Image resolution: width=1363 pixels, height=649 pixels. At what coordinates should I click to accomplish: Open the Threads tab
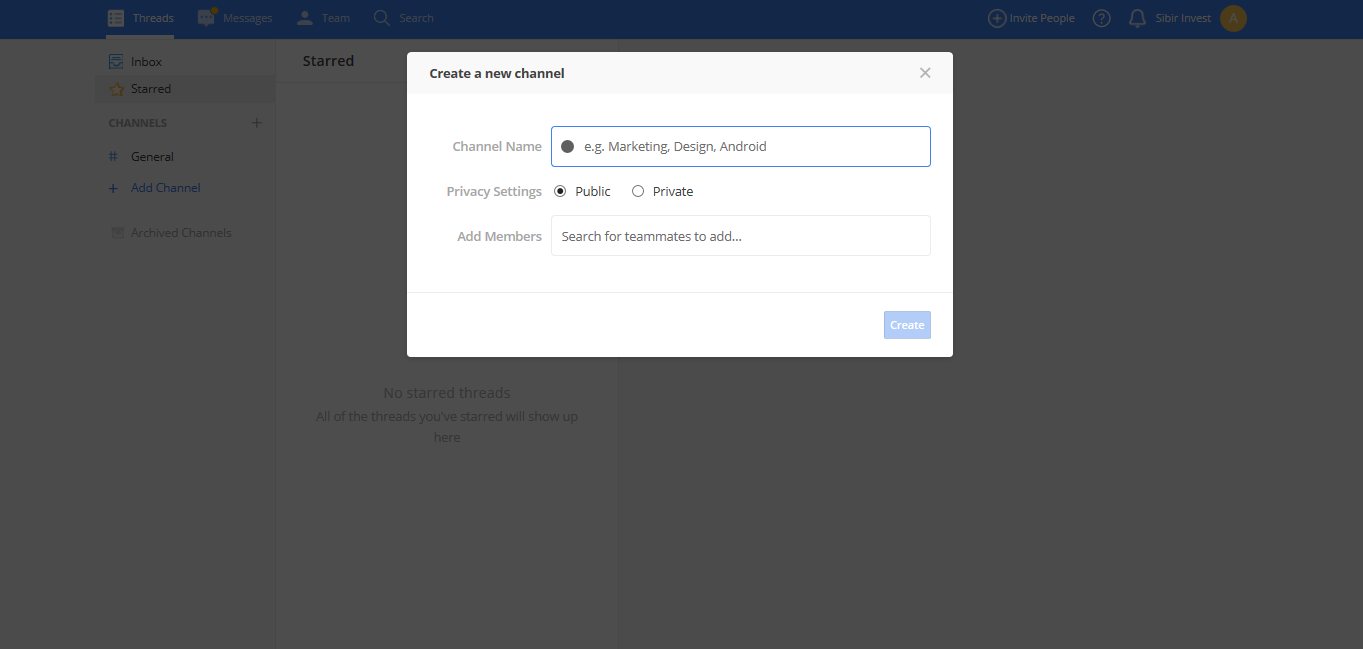pyautogui.click(x=140, y=18)
